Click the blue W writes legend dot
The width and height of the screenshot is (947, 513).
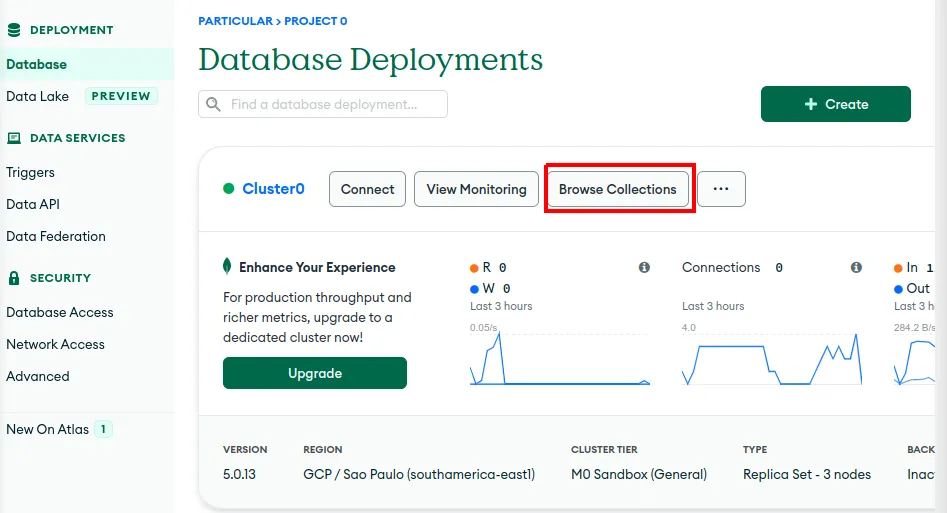coord(474,289)
